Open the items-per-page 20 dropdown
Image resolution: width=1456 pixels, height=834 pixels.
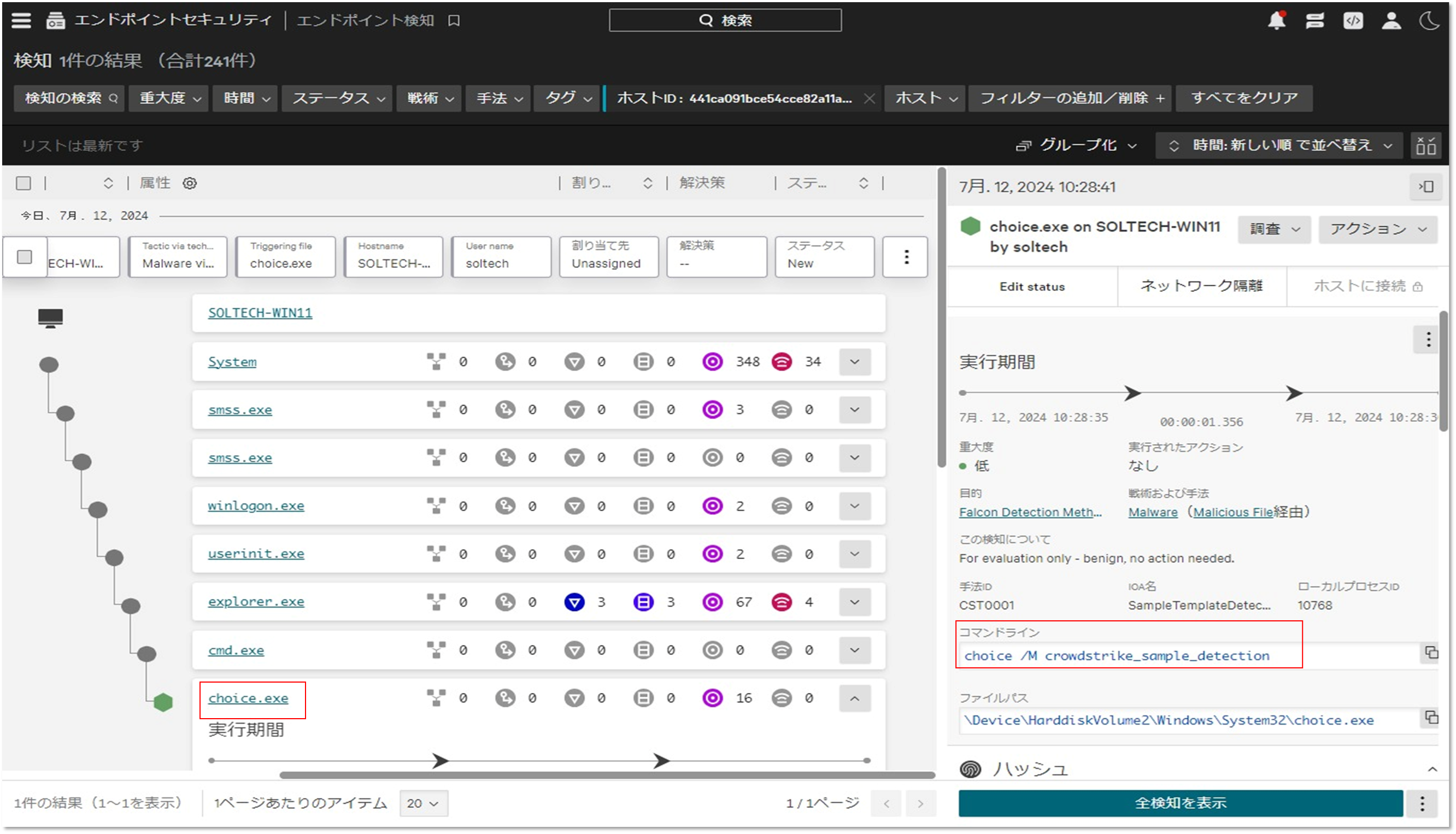(x=424, y=803)
